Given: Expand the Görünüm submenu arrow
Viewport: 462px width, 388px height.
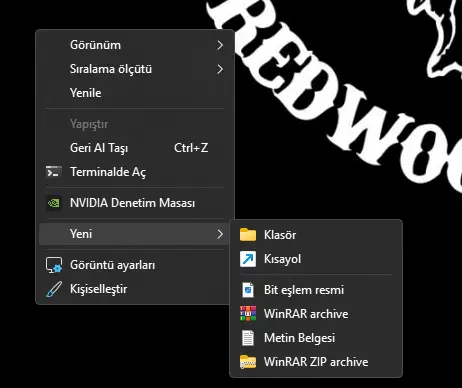Looking at the screenshot, I should 220,45.
